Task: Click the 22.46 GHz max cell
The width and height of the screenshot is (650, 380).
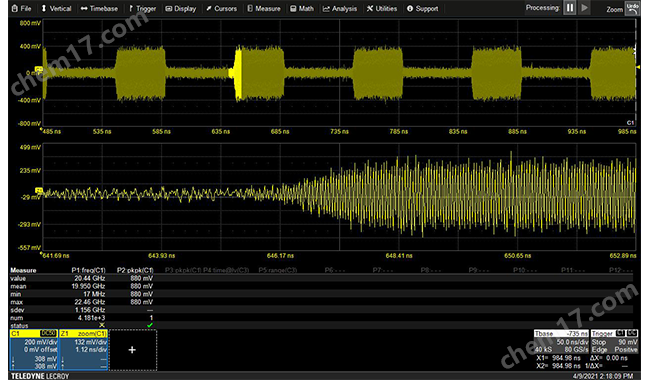Action: click(90, 302)
